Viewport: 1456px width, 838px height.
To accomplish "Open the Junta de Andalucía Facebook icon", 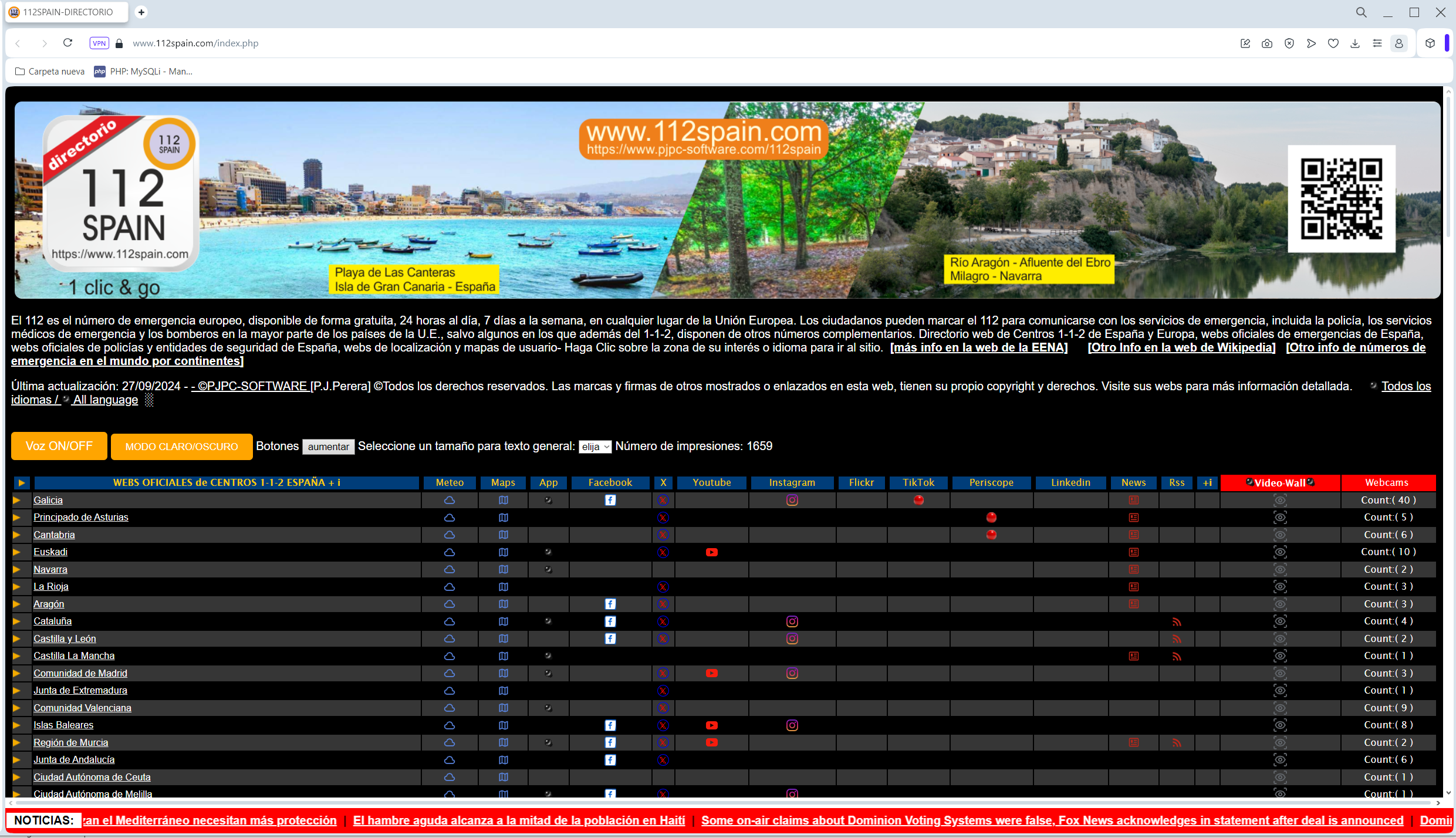I will pos(610,760).
